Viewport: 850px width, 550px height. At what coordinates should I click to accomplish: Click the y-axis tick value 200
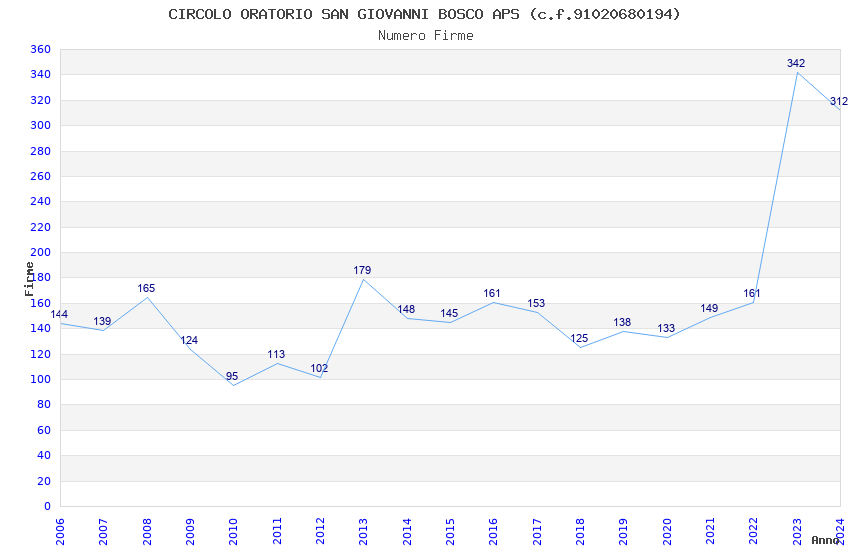tap(41, 253)
